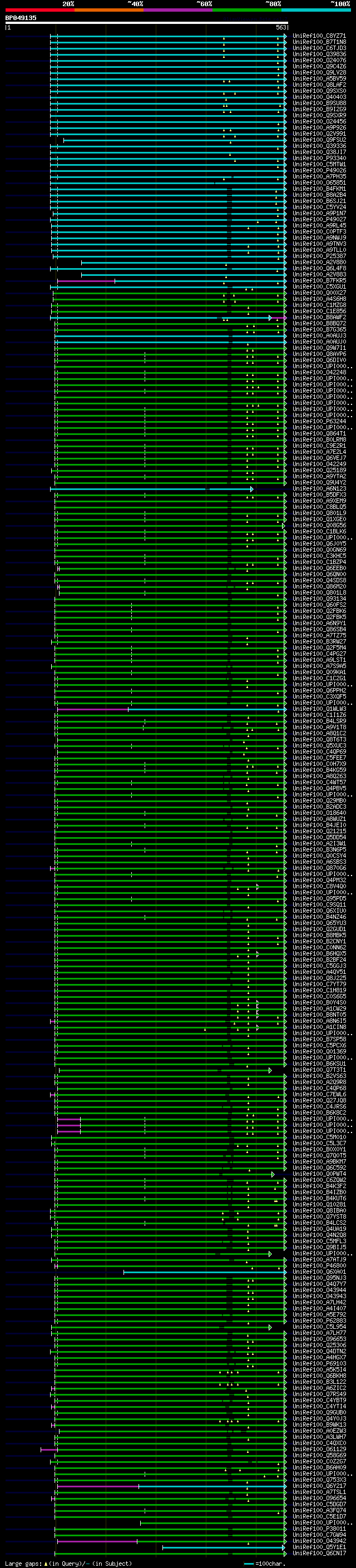Click the cyan ~100% identity legend bar
The height and width of the screenshot is (1568, 356).
[x=316, y=11]
